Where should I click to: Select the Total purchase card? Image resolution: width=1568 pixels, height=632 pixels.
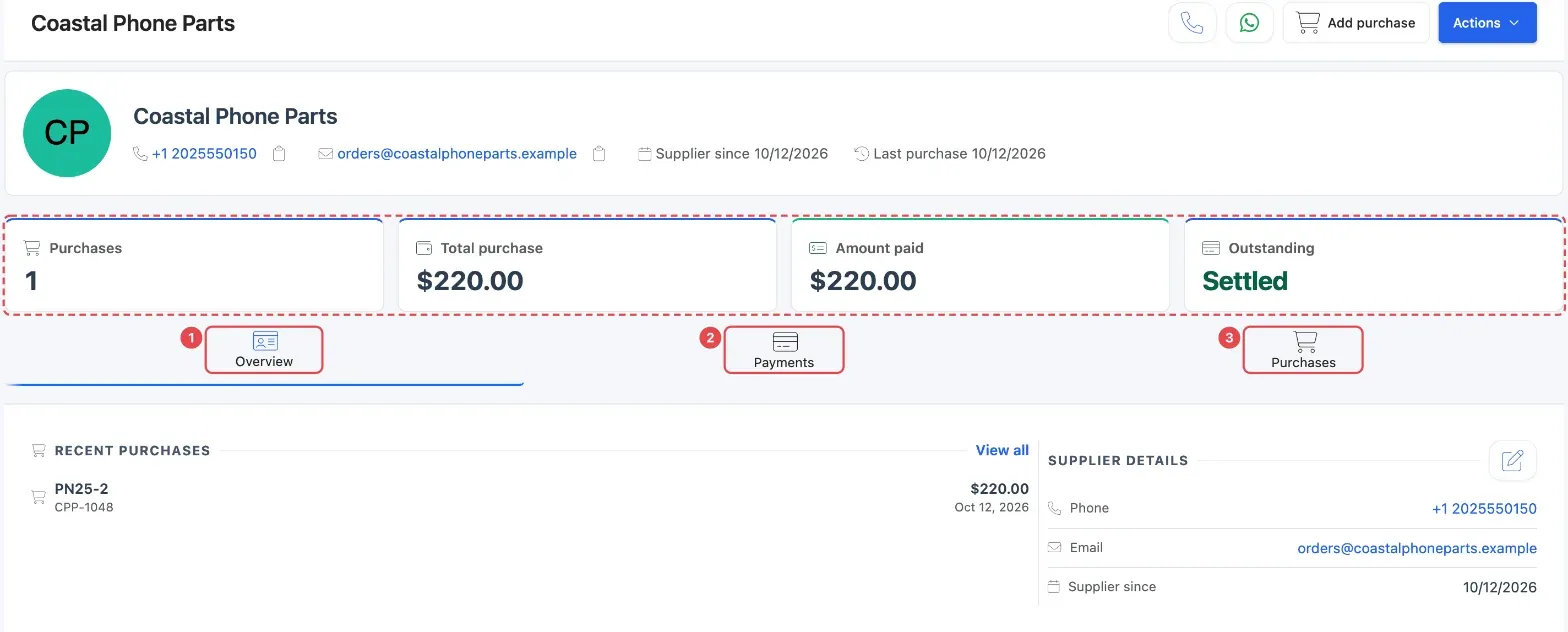(x=587, y=265)
